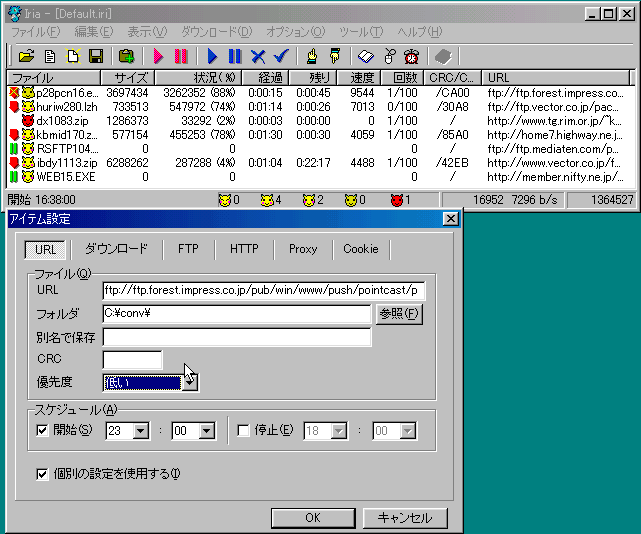Click the 別名で保存 text field
This screenshot has width=641, height=534.
236,337
